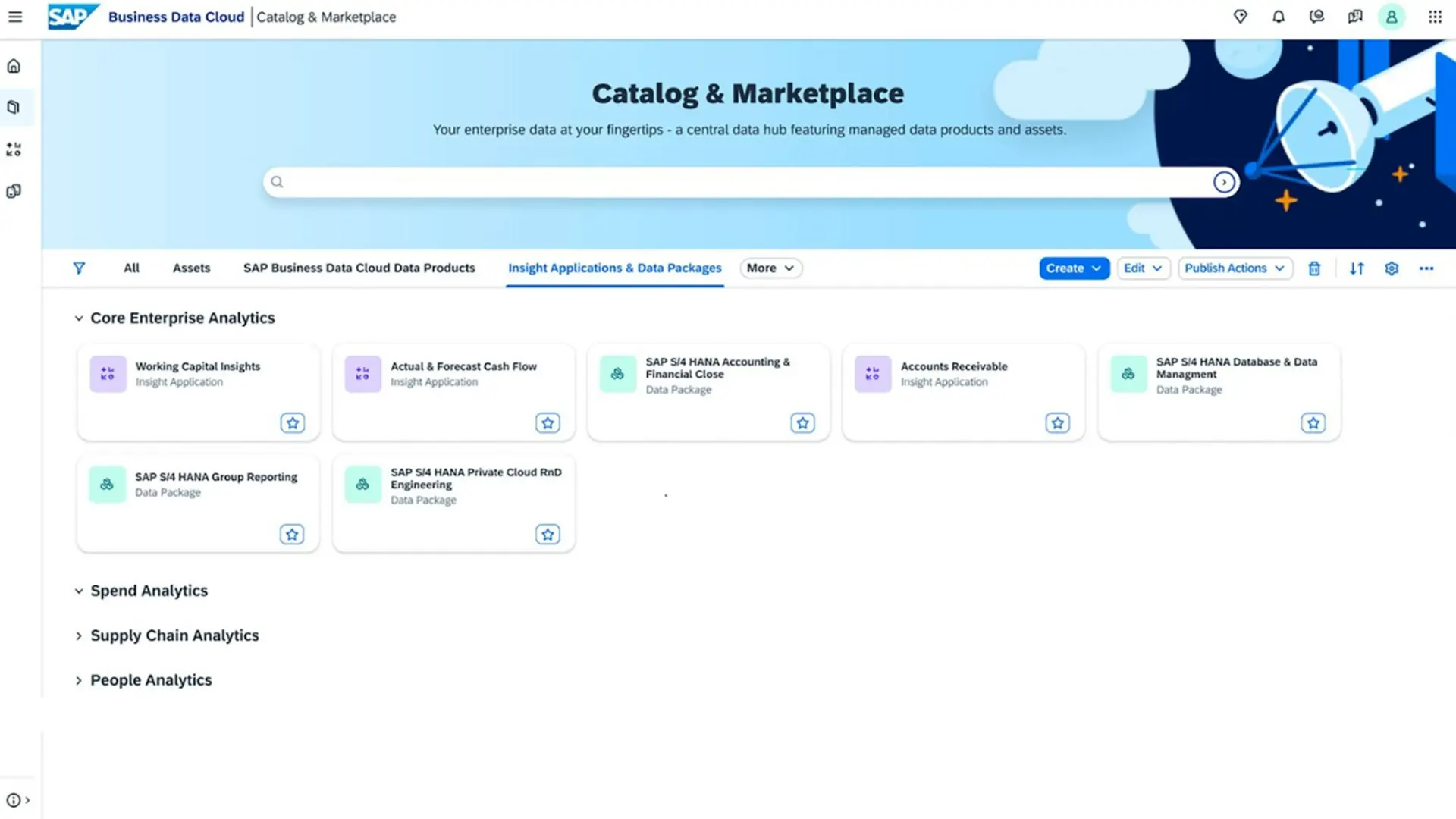This screenshot has width=1456, height=819.
Task: Click the Working Capital Insights card icon
Action: [x=108, y=374]
